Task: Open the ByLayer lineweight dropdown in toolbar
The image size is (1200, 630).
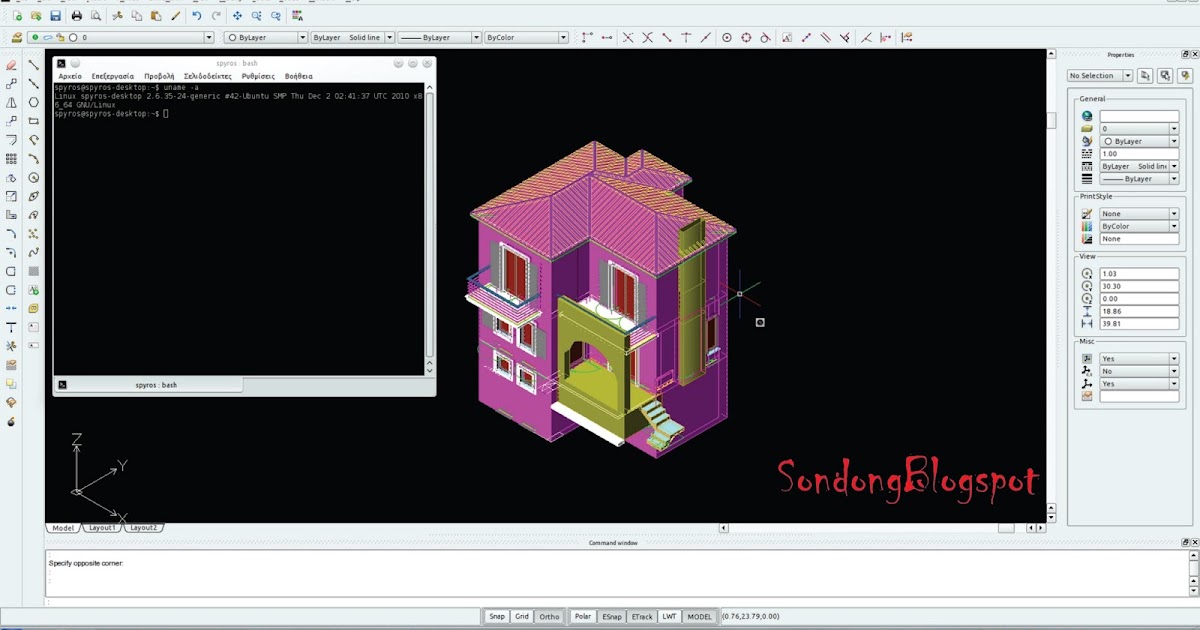Action: 439,38
